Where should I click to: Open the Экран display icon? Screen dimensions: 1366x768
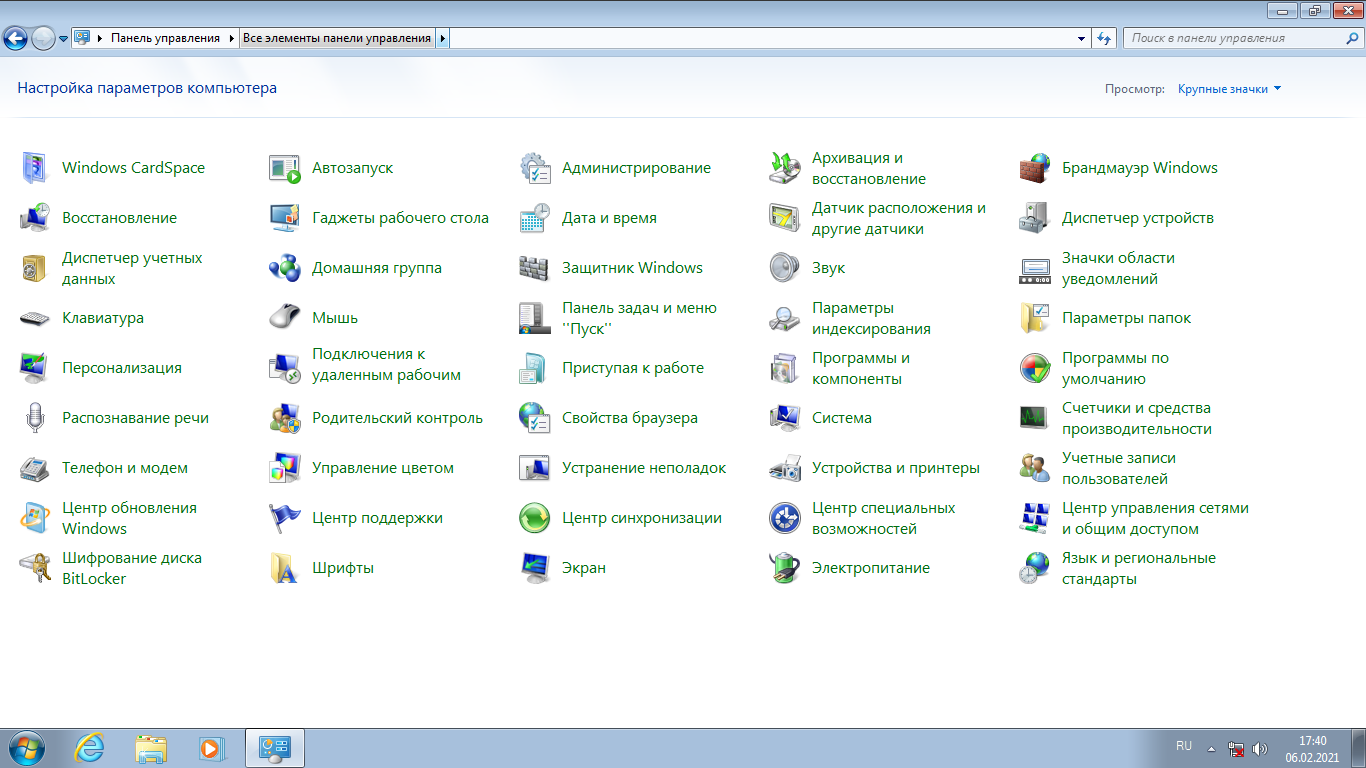click(535, 568)
